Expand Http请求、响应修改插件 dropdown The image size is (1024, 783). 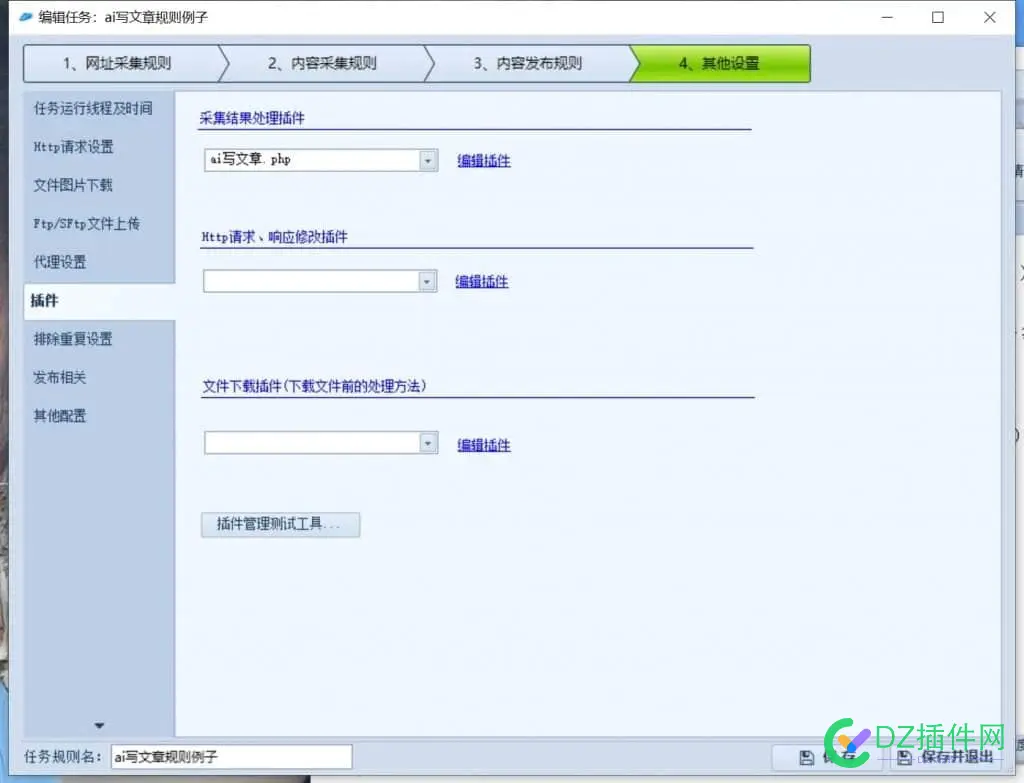427,281
